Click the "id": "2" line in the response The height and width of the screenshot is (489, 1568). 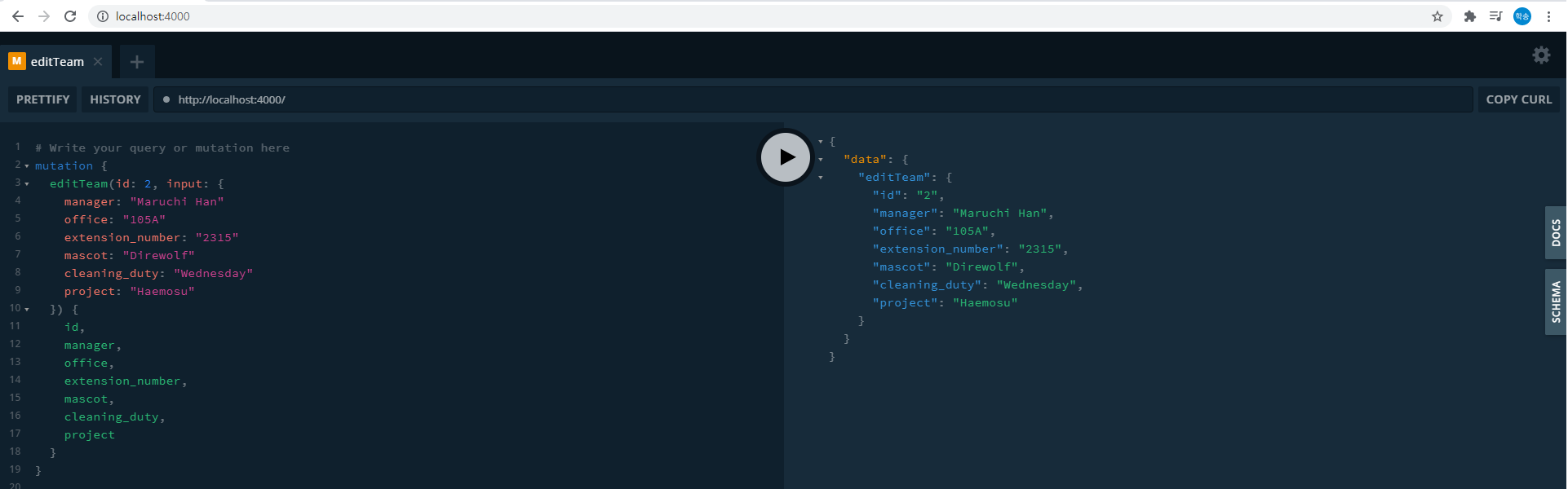(908, 196)
